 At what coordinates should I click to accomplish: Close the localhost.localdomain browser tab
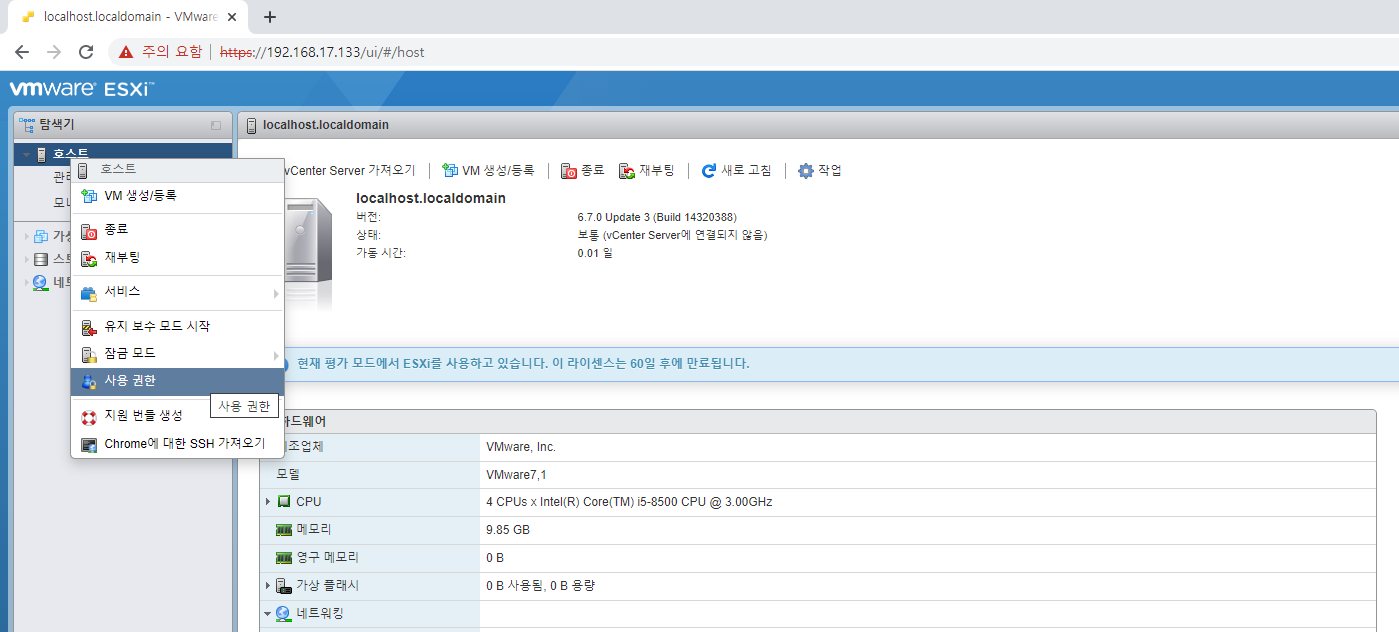click(x=234, y=17)
